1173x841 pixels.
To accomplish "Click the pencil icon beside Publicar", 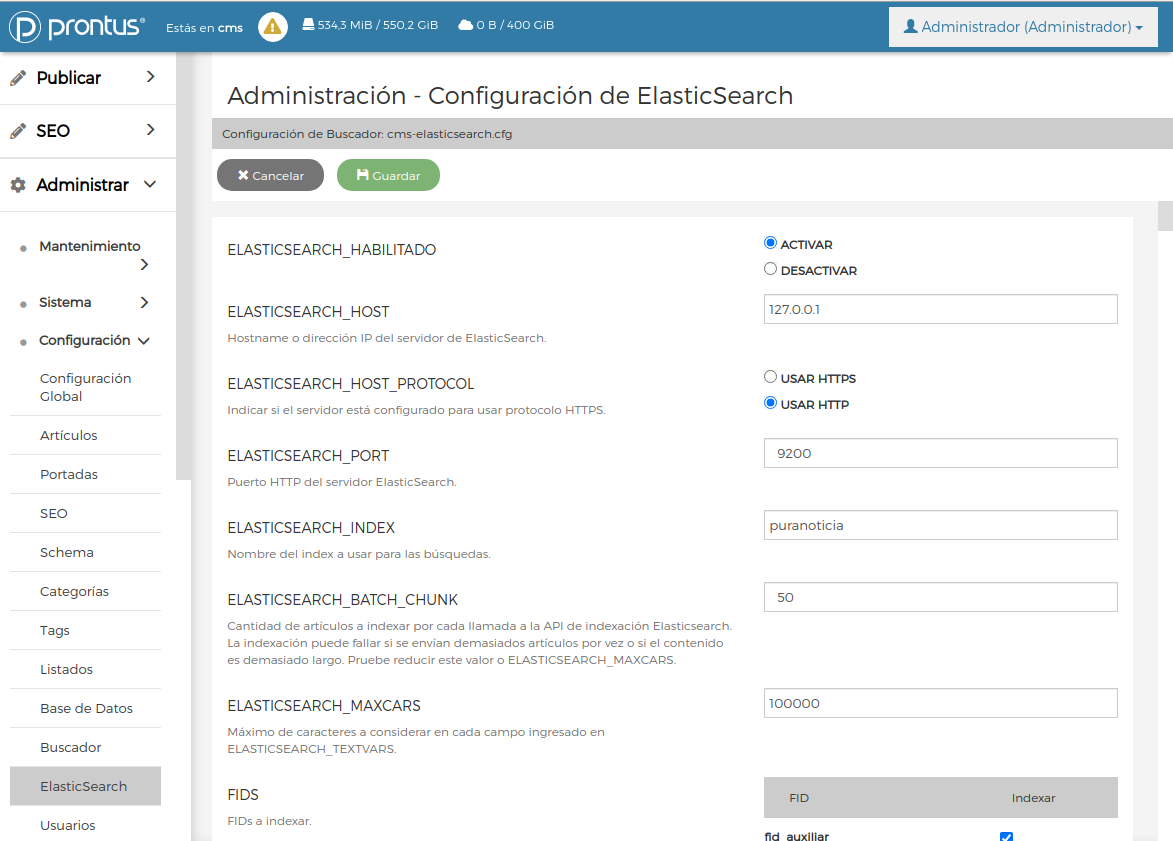I will 18,78.
